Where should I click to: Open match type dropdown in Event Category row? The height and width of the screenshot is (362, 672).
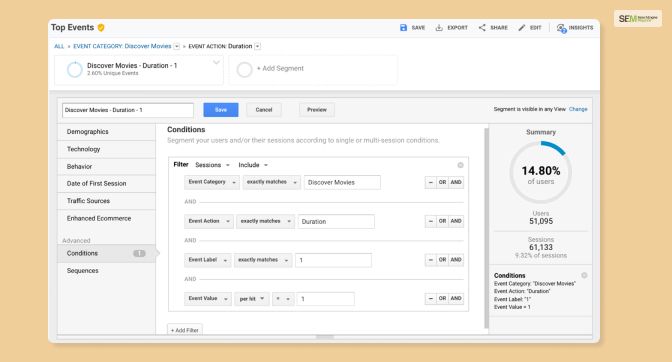272,182
